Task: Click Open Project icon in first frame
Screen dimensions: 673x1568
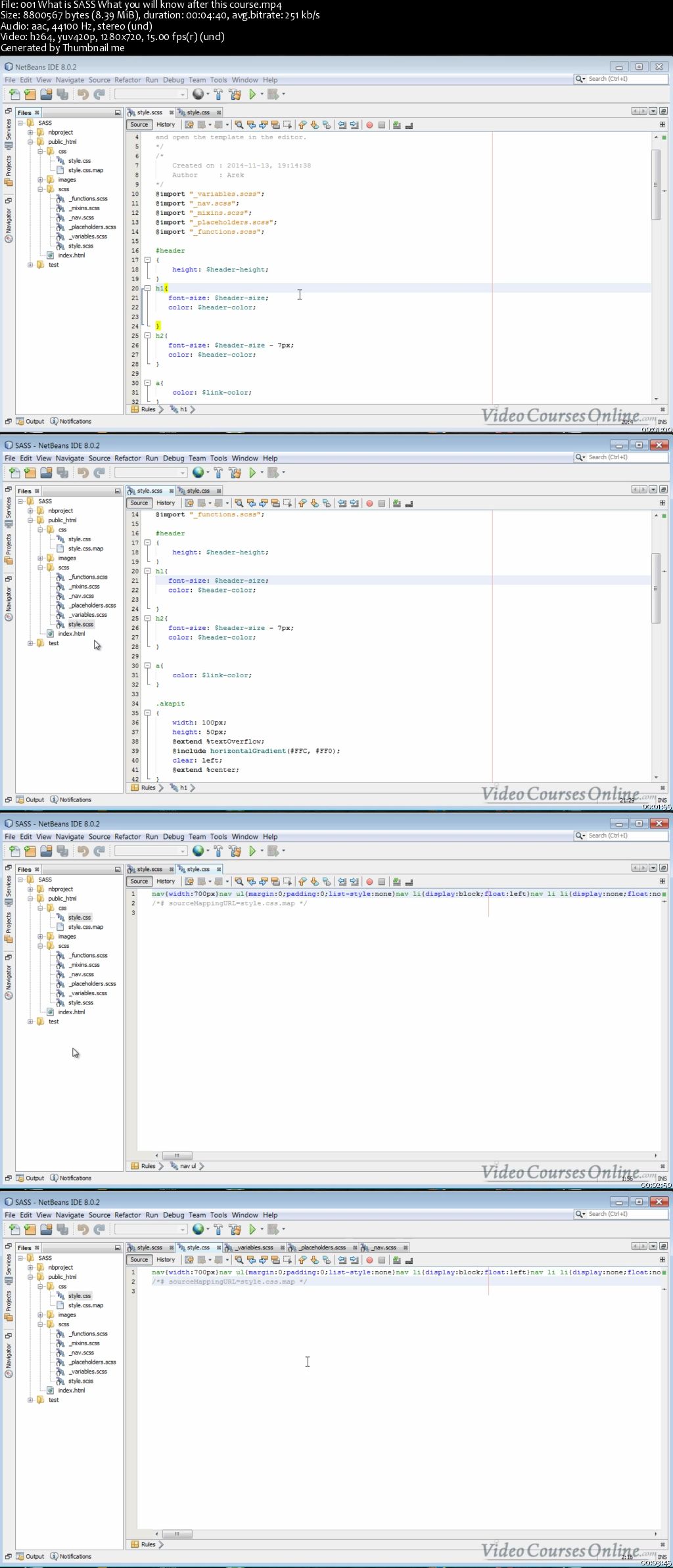Action: (46, 94)
